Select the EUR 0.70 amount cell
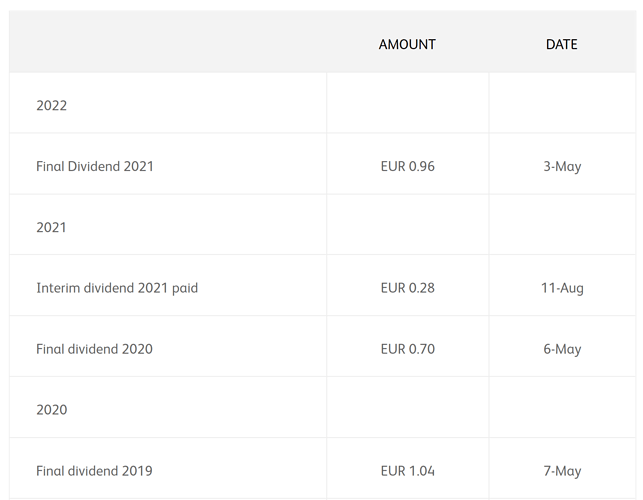Screen dimensions: 643x500 (408, 349)
